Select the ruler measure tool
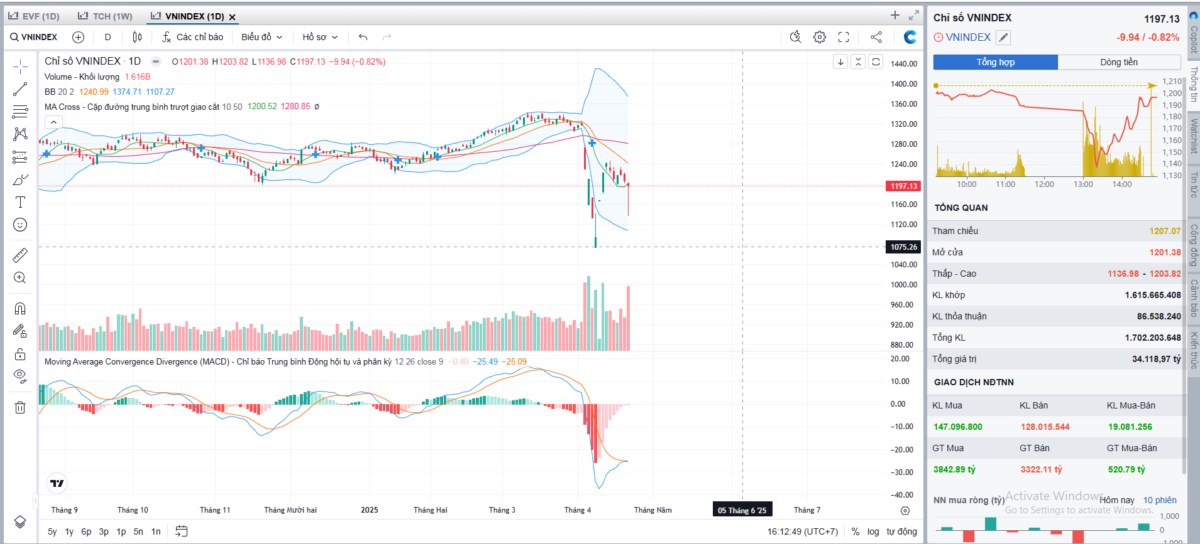Viewport: 1200px width, 544px height. [x=19, y=255]
